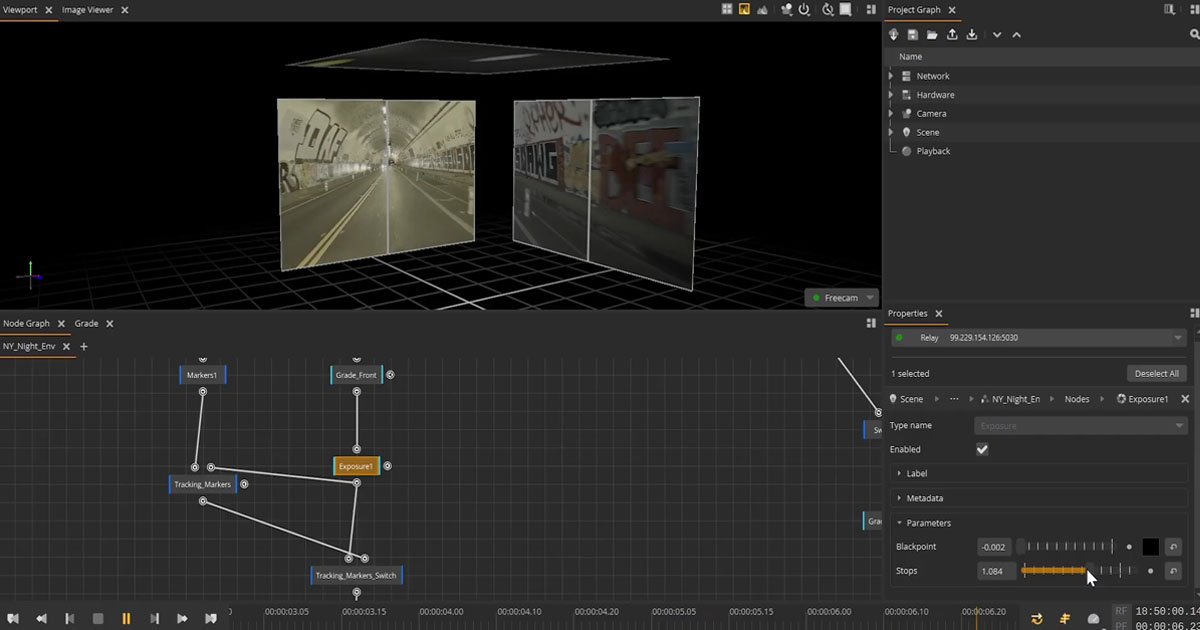Expand the Hardware tree item

(891, 95)
